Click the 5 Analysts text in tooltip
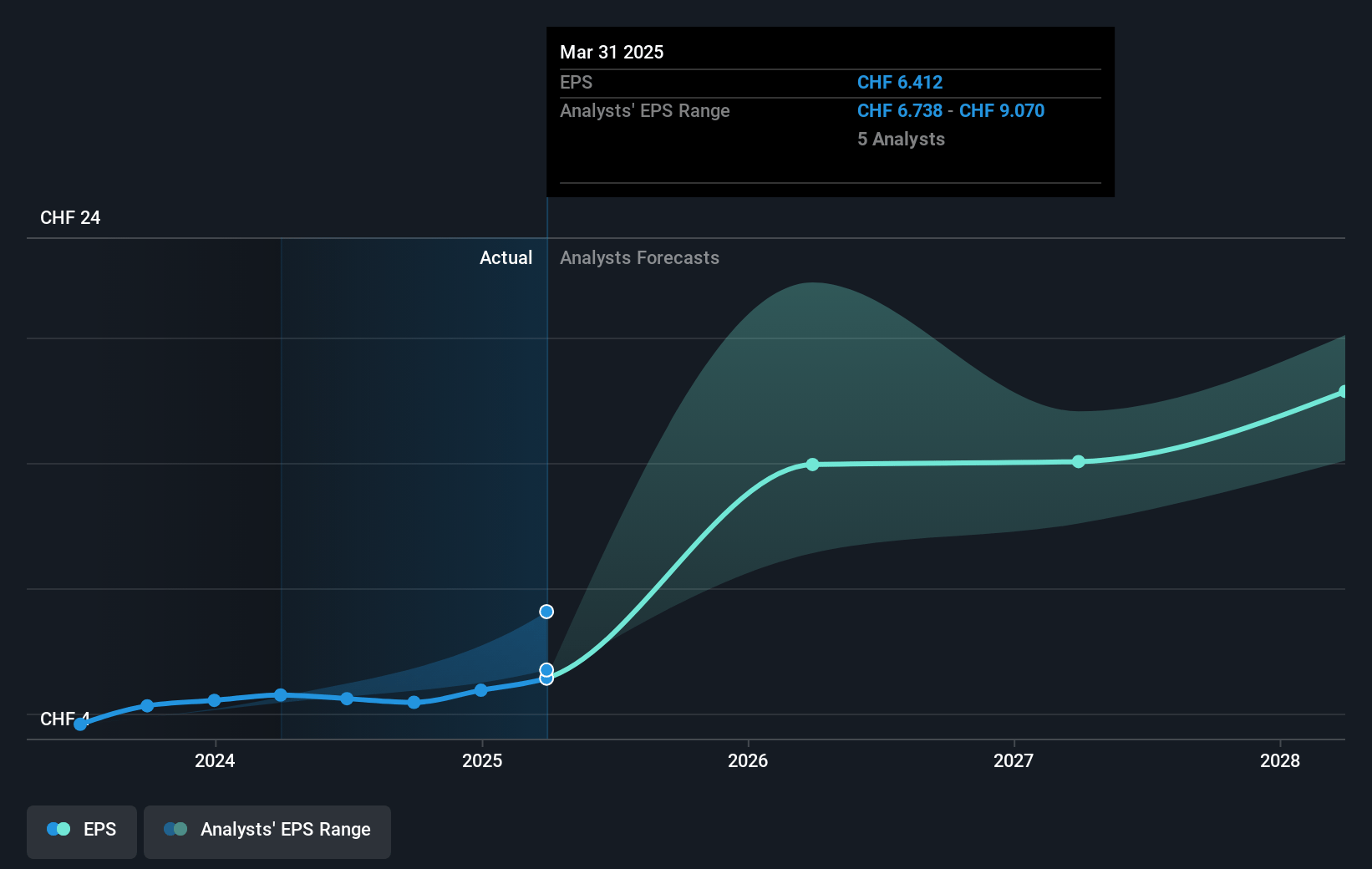The image size is (1372, 869). [901, 140]
